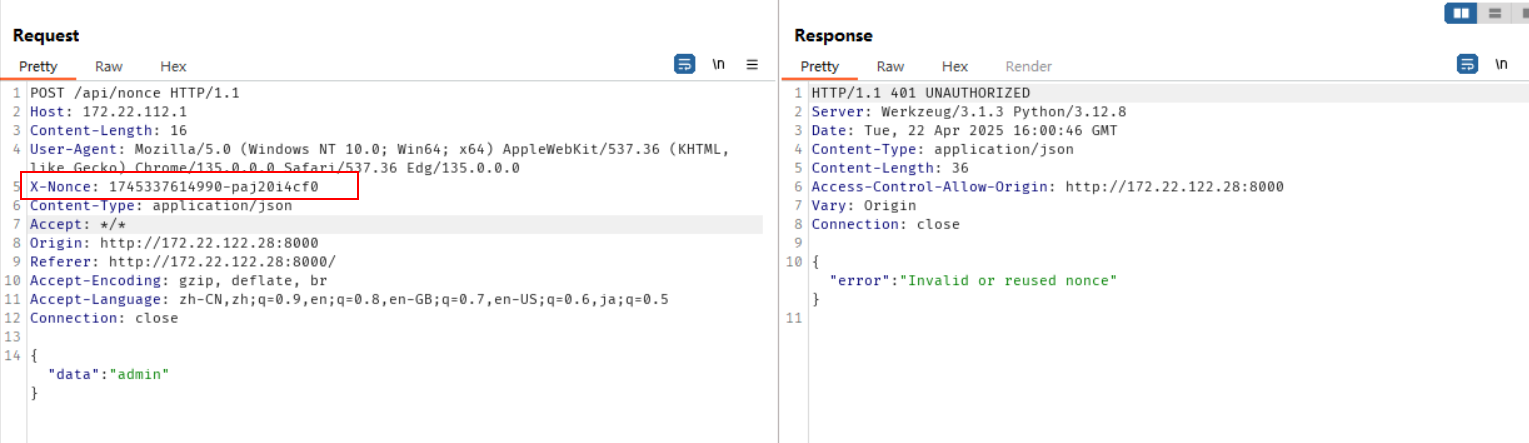Screen dimensions: 1529x443
Task: Click the response 'Content-Type: application/json' header
Action: click(x=943, y=149)
